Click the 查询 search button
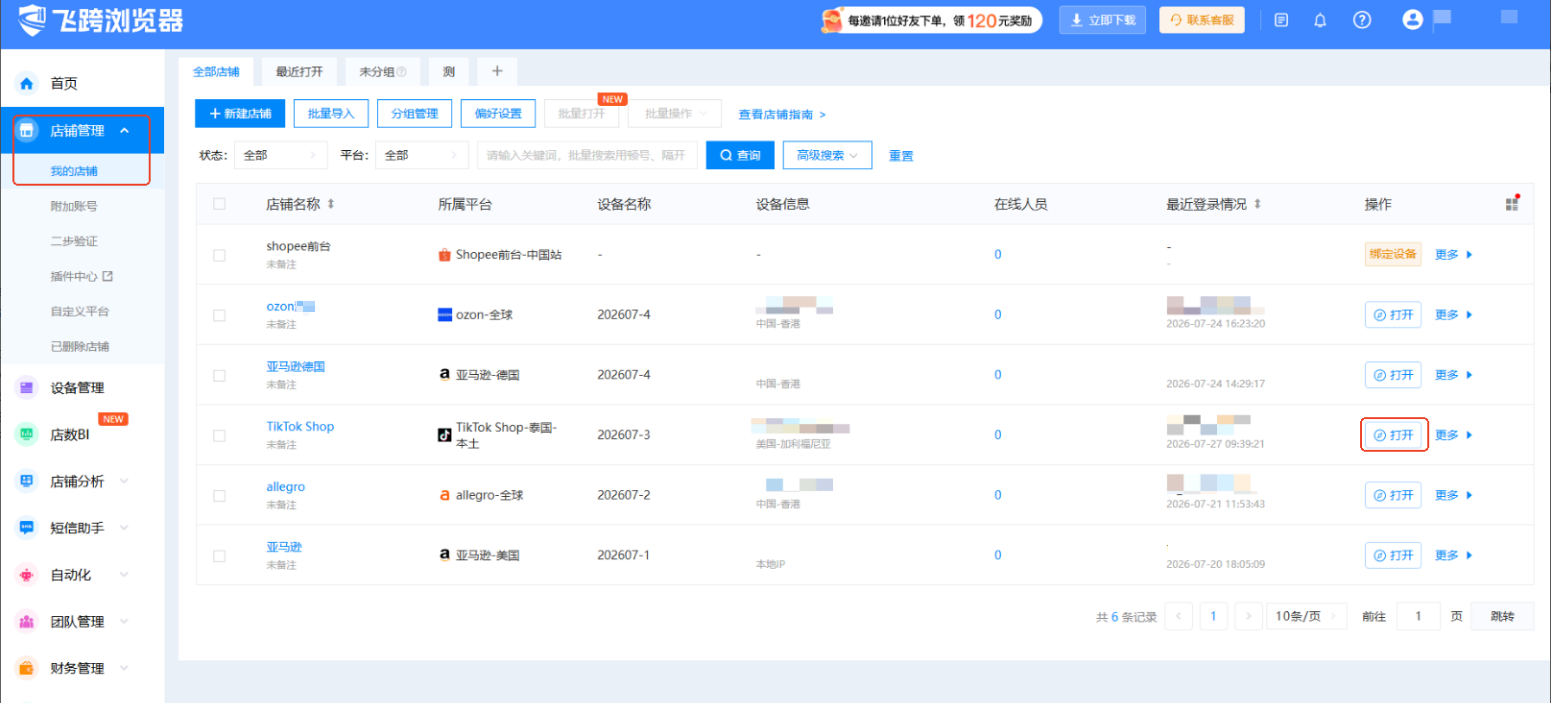This screenshot has height=703, width=1551. coord(740,155)
